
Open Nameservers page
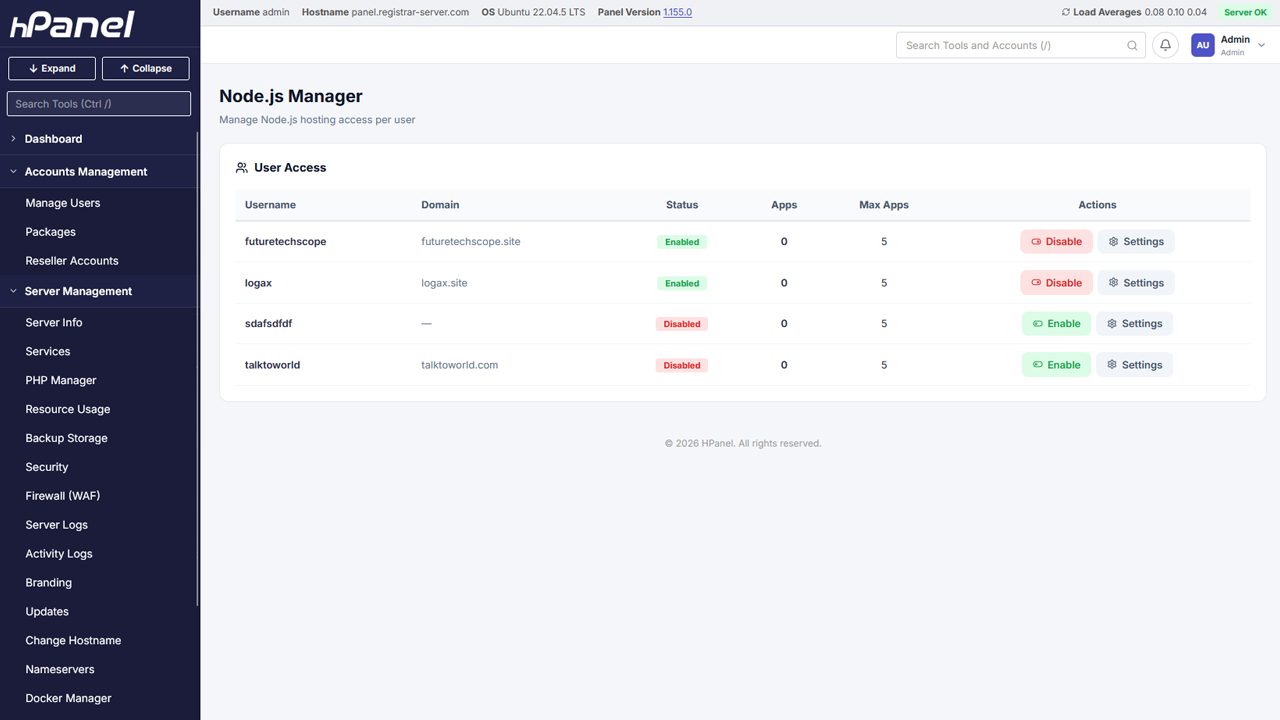pos(60,670)
